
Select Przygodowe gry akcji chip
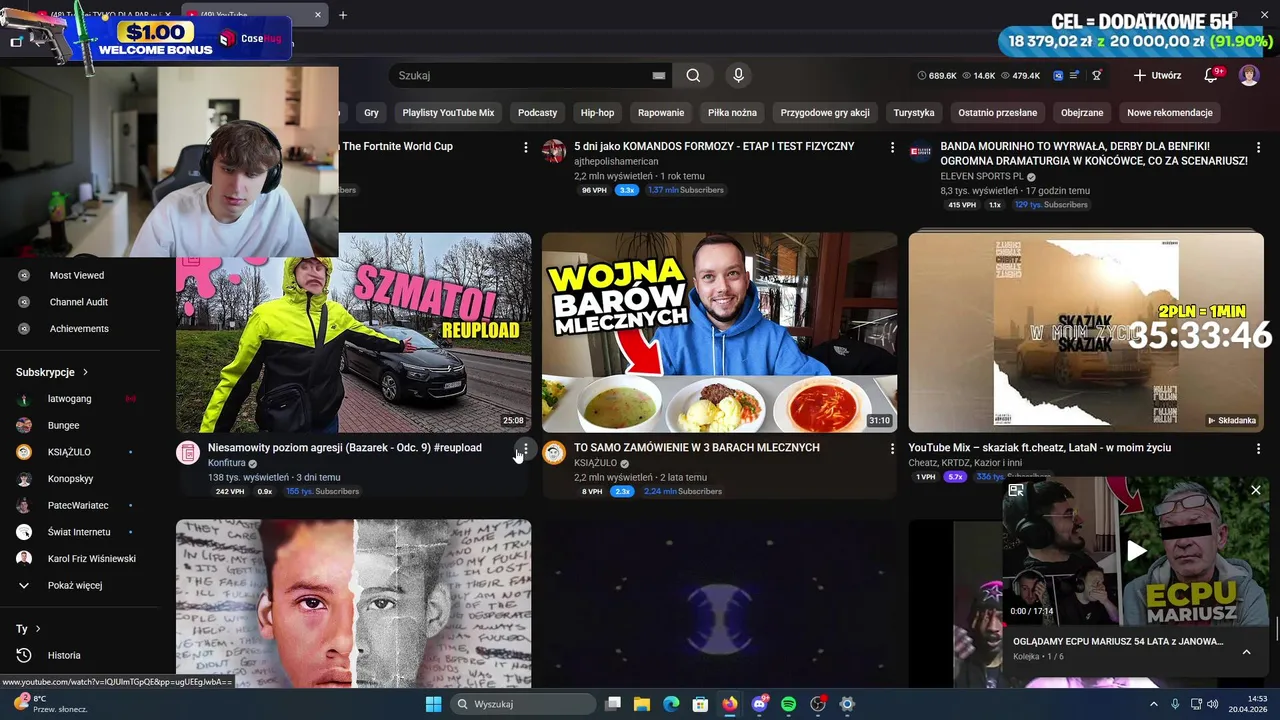pos(825,113)
